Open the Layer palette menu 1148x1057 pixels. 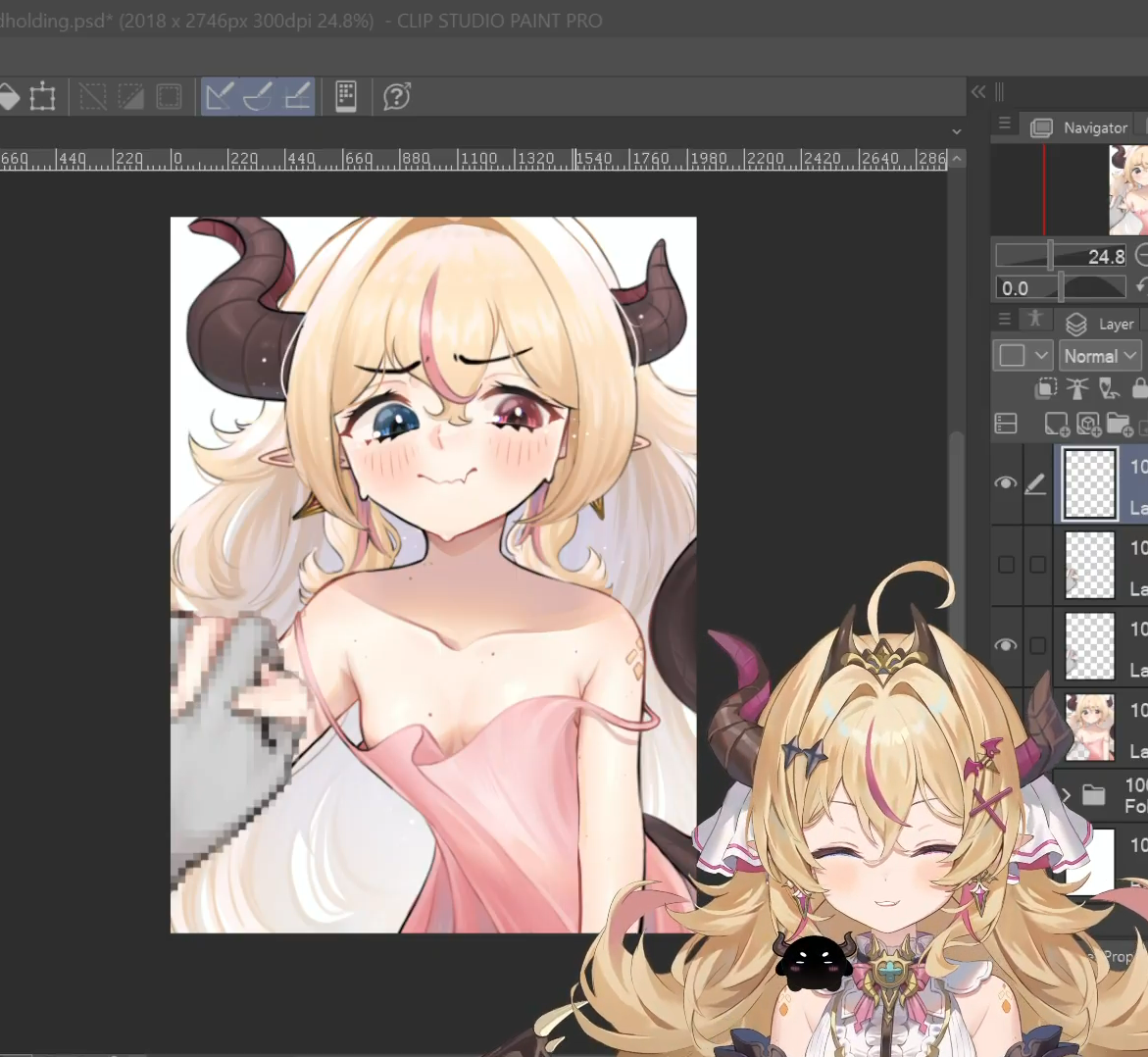click(x=1005, y=320)
